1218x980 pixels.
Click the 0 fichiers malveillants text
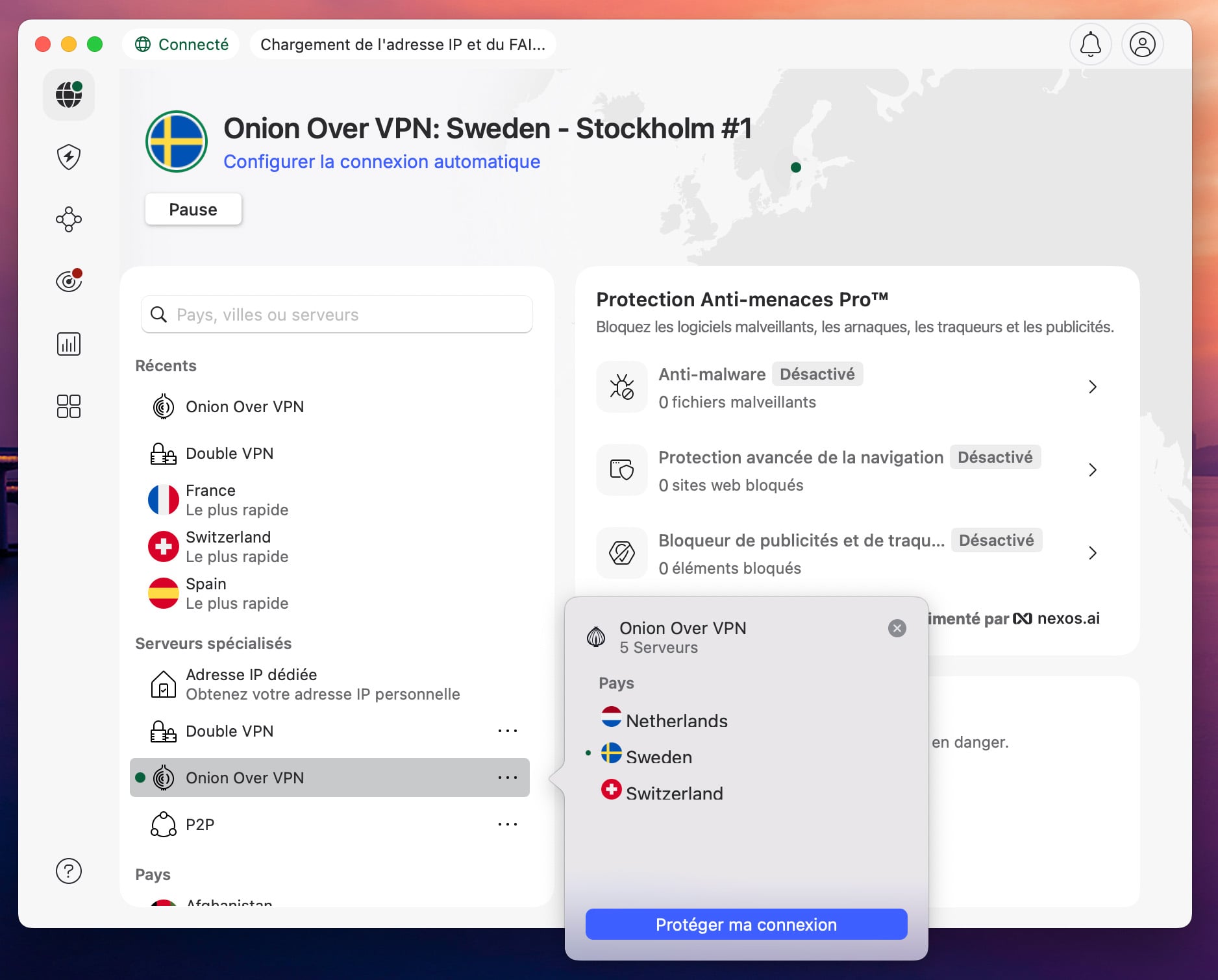(737, 402)
